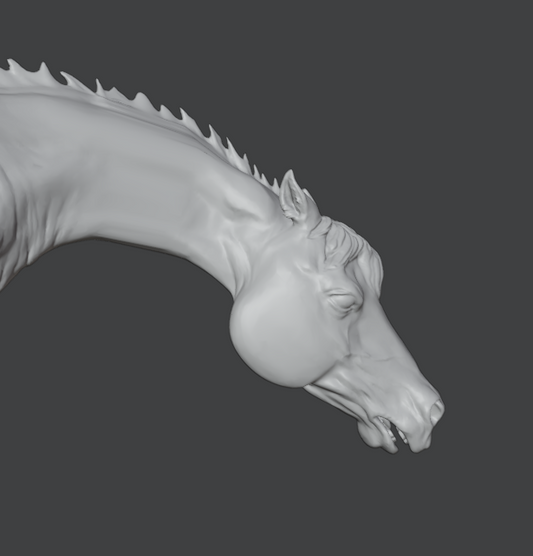Click empty dark background at the upper right
The width and height of the screenshot is (533, 556).
443,89
